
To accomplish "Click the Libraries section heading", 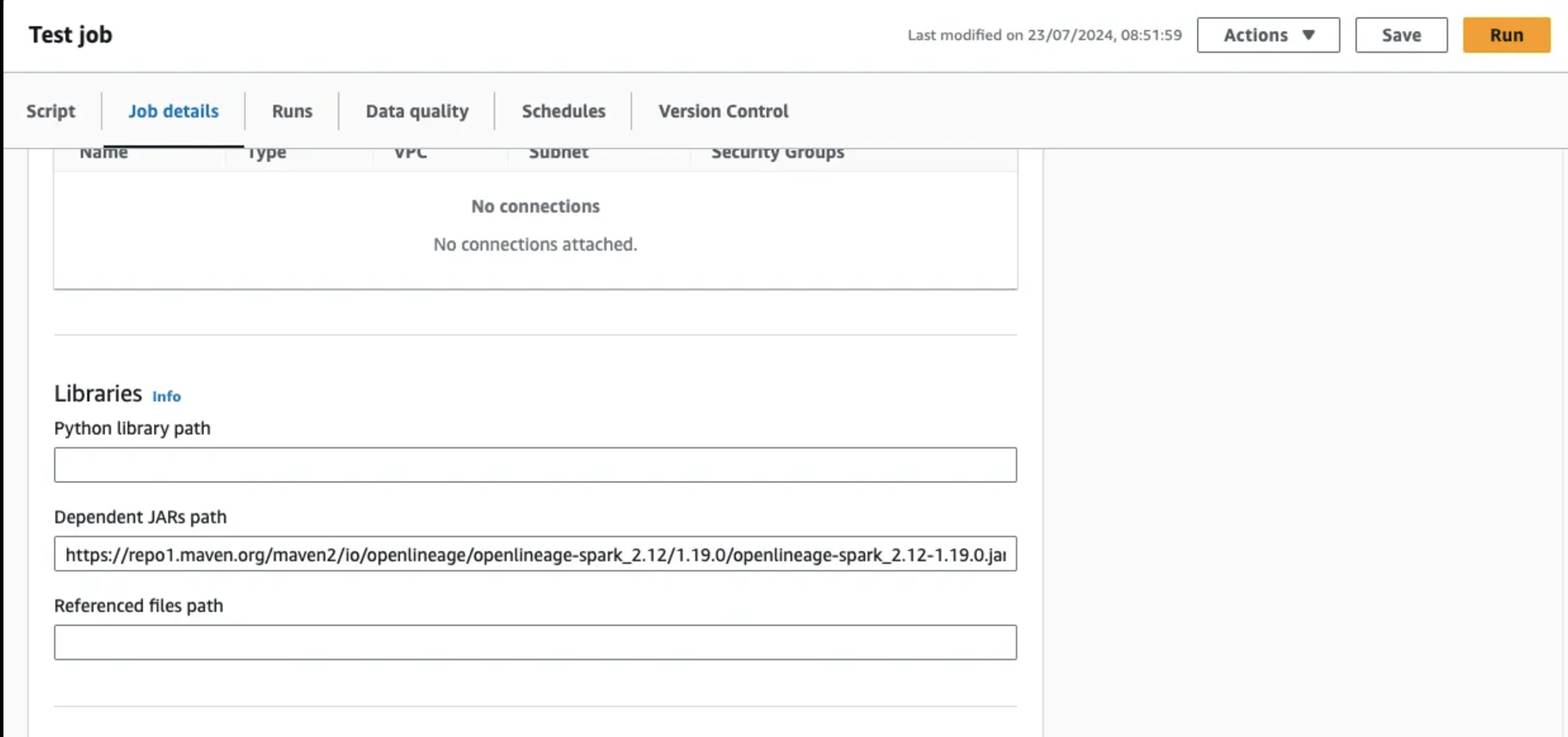I will [x=98, y=393].
